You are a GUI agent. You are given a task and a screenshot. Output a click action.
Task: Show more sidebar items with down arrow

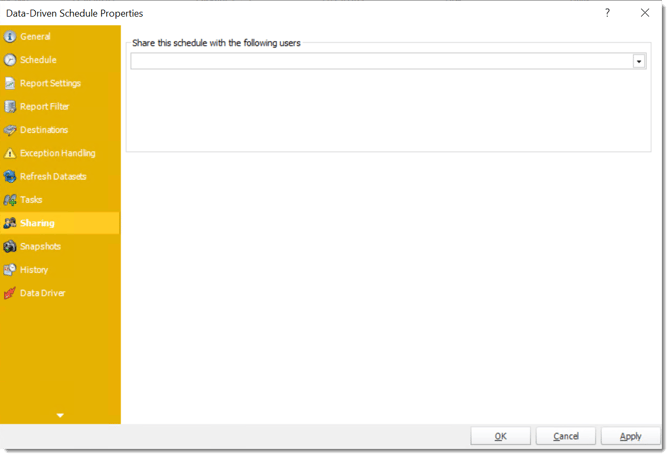(x=60, y=415)
